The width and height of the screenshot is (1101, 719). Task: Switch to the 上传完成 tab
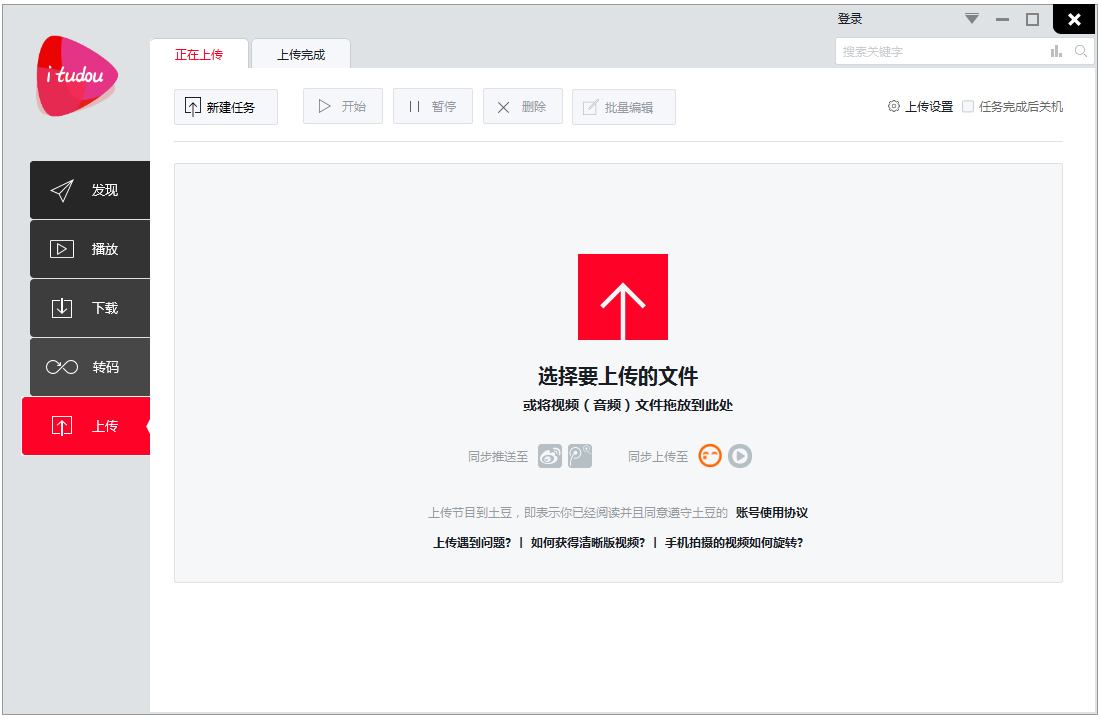[301, 54]
